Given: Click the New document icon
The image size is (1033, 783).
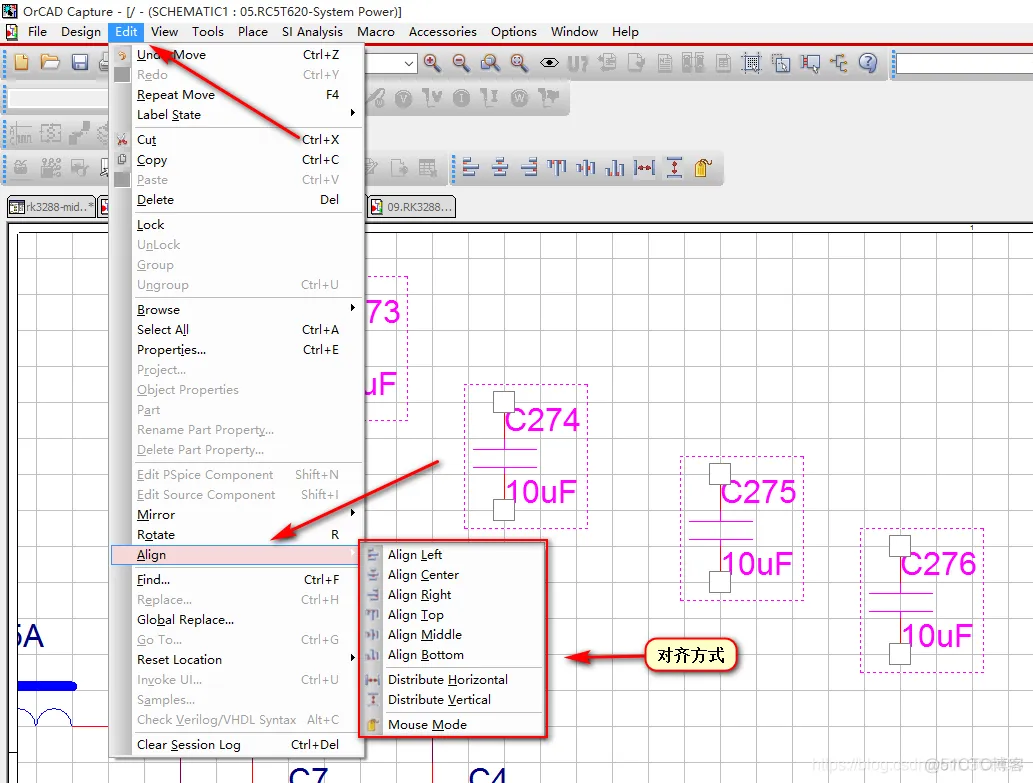Looking at the screenshot, I should 21,63.
